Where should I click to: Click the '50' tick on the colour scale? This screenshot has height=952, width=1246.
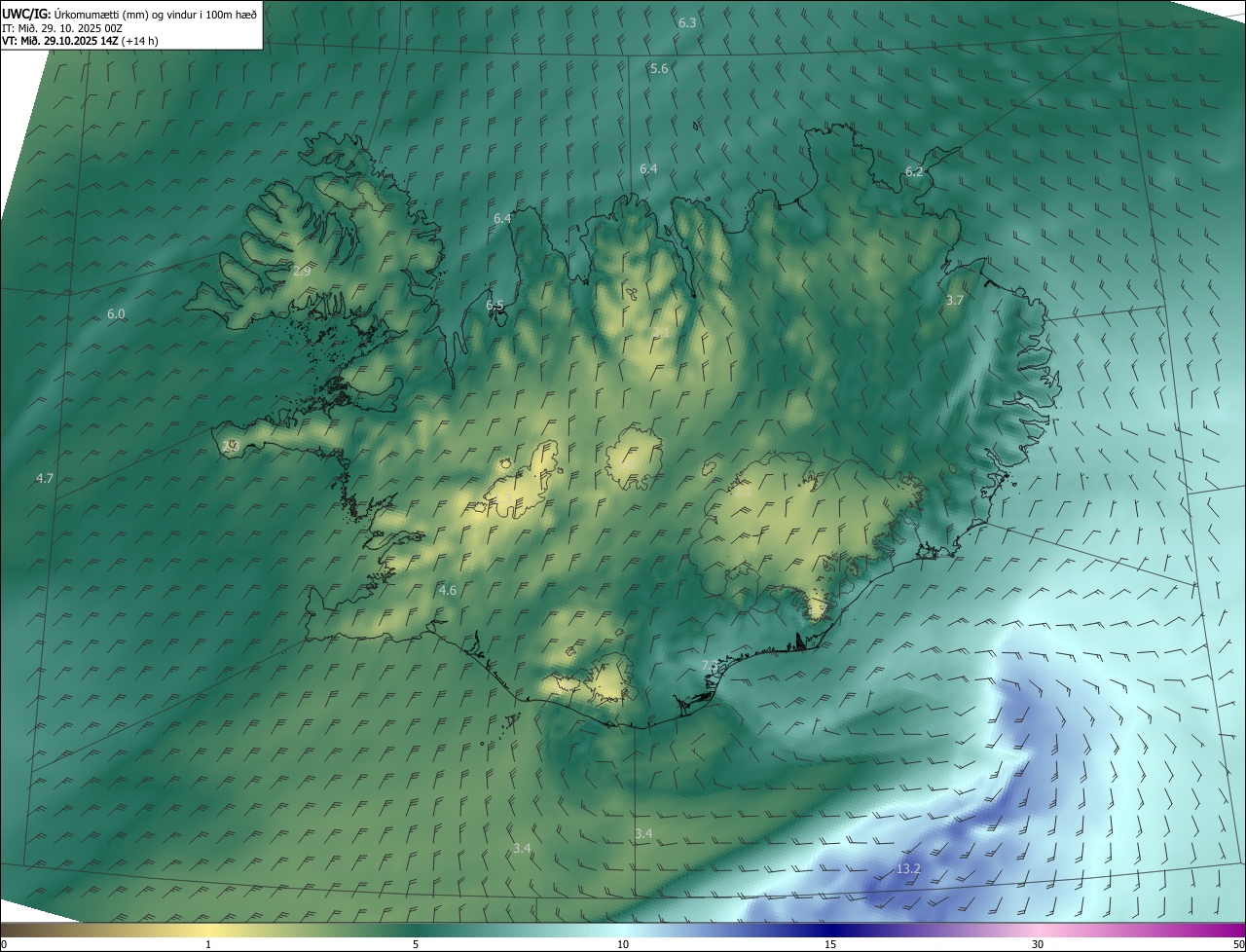point(1238,944)
